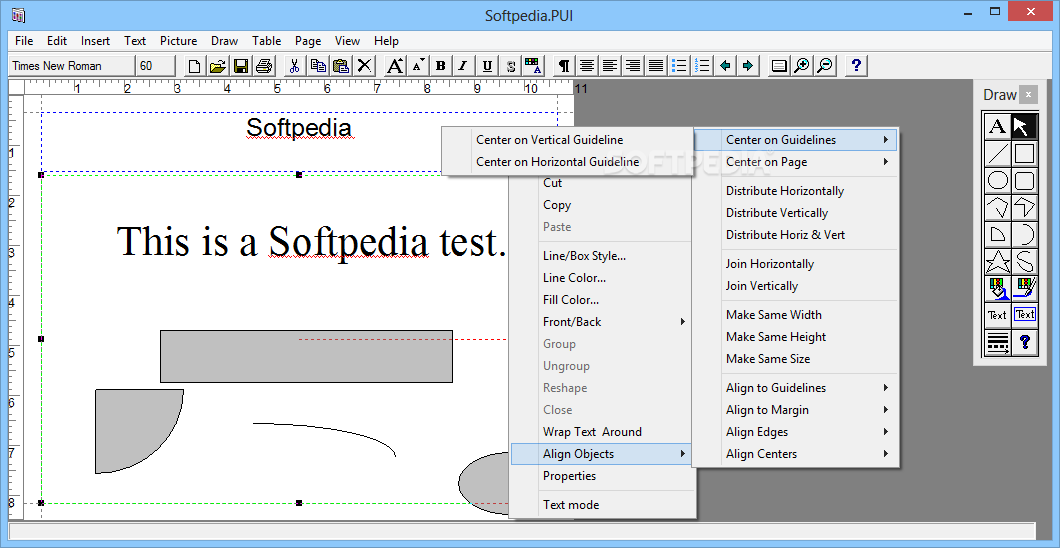The height and width of the screenshot is (548, 1060).
Task: Click the line color pen tool
Action: pyautogui.click(x=1025, y=289)
